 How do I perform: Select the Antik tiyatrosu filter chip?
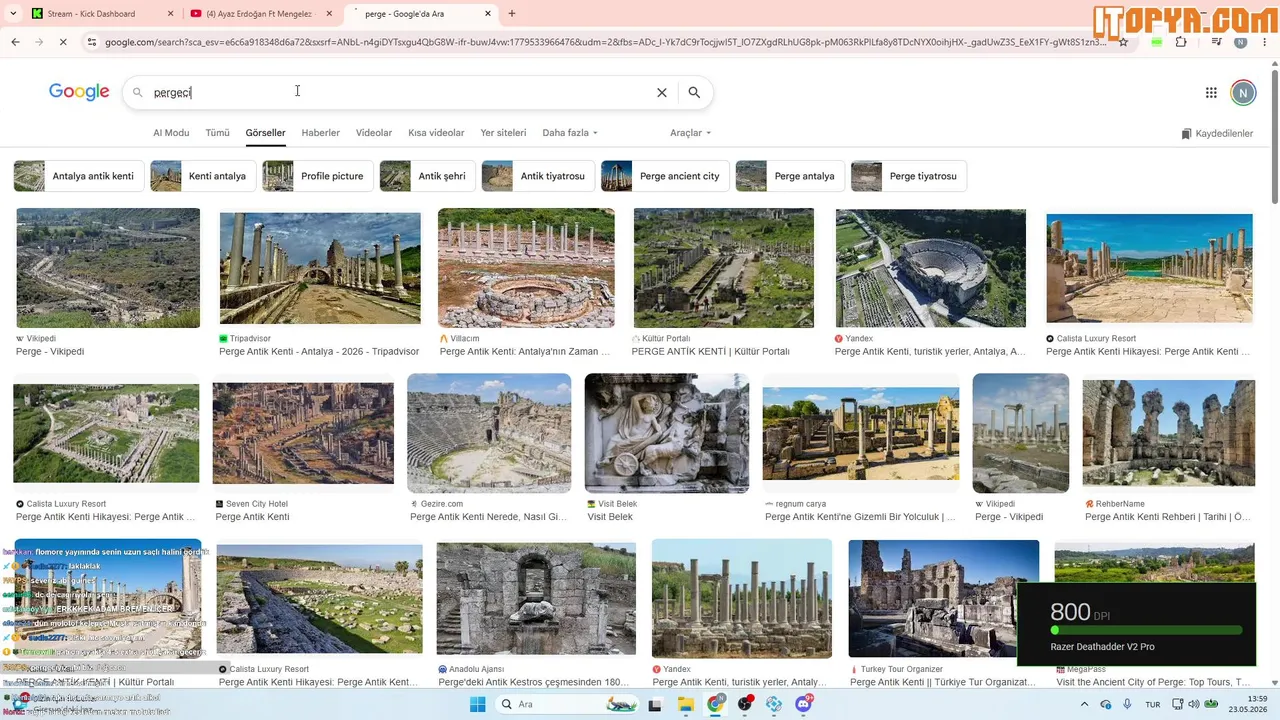(x=538, y=176)
